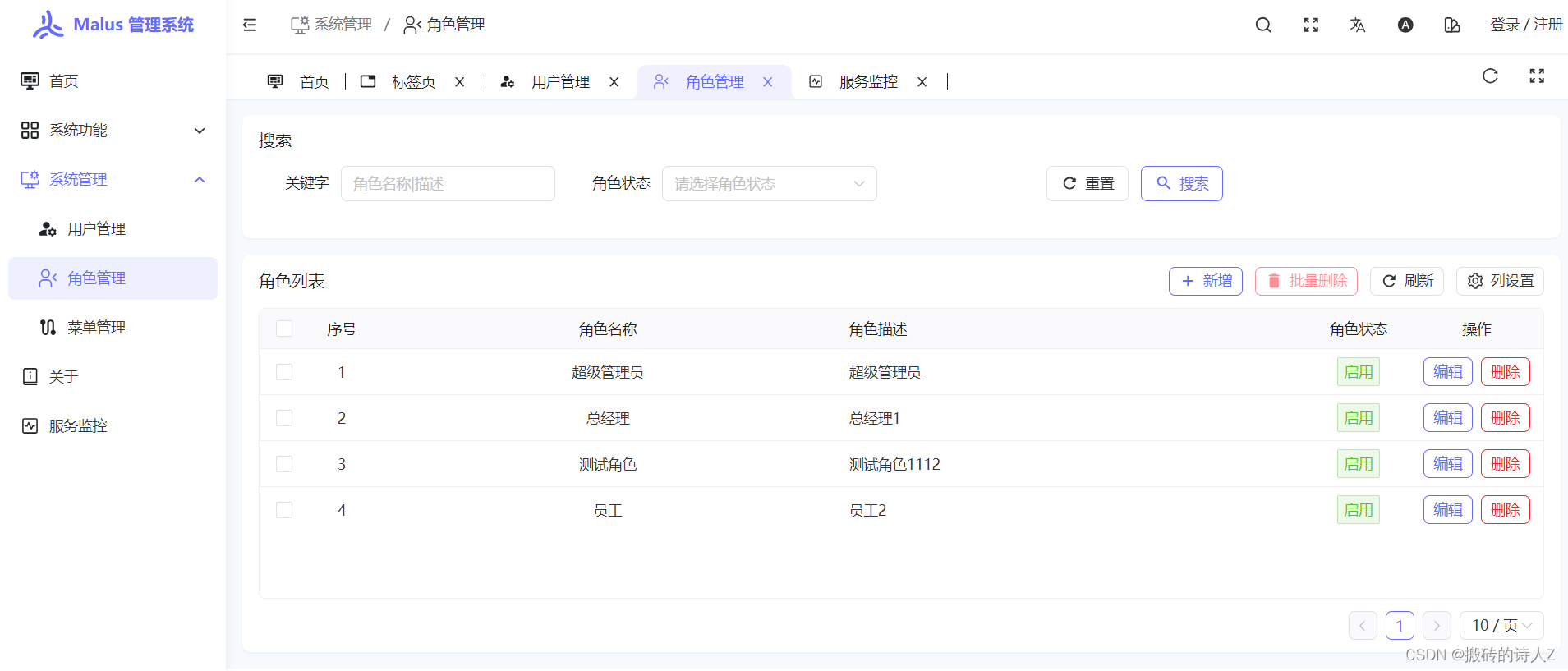This screenshot has height=671, width=1568.
Task: Open the language translation icon
Action: click(1358, 25)
